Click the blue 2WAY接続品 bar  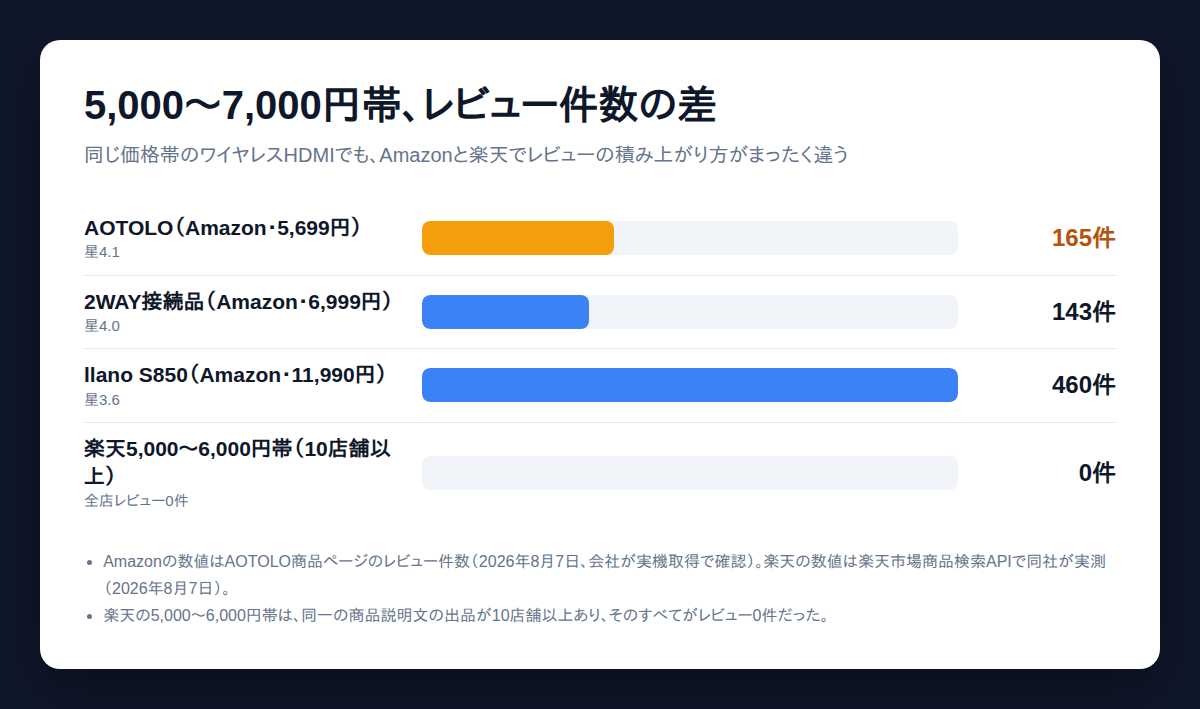(x=505, y=312)
